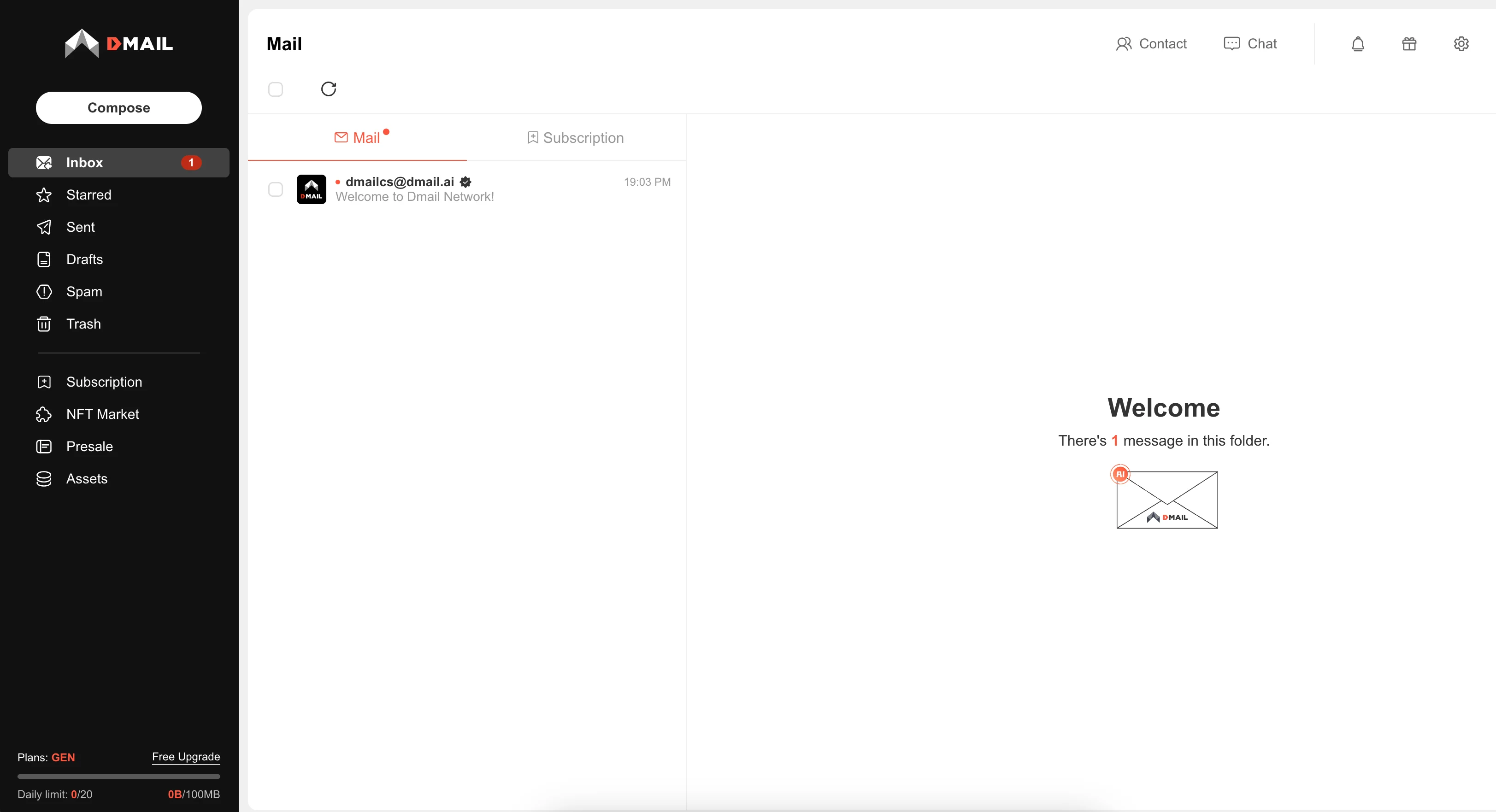
Task: Click the plan usage progress bar
Action: coord(118,776)
